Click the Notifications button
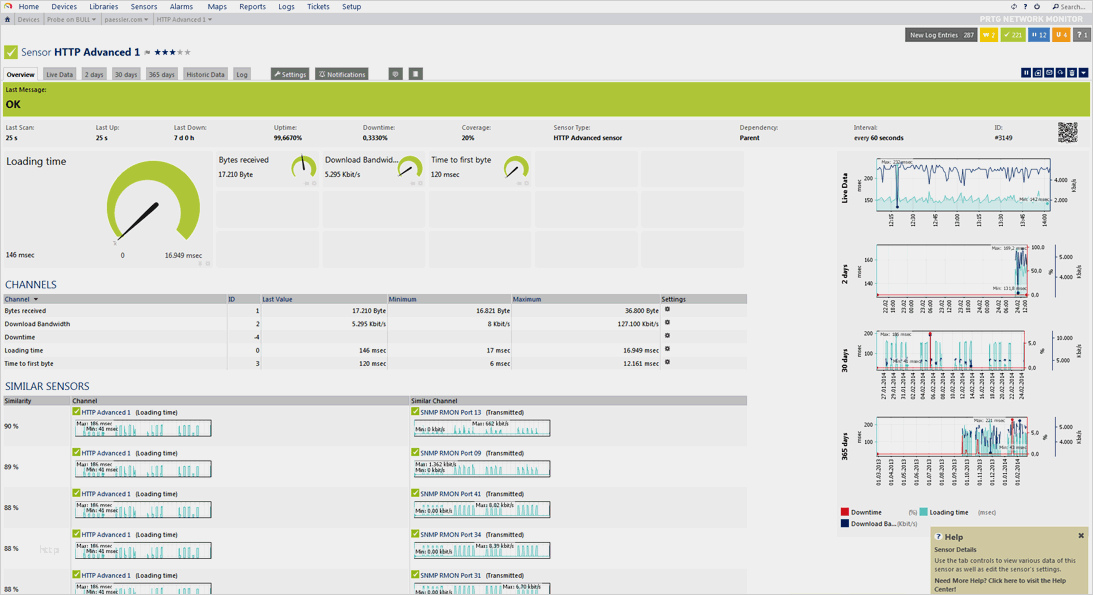Image resolution: width=1093 pixels, height=595 pixels. (x=342, y=75)
